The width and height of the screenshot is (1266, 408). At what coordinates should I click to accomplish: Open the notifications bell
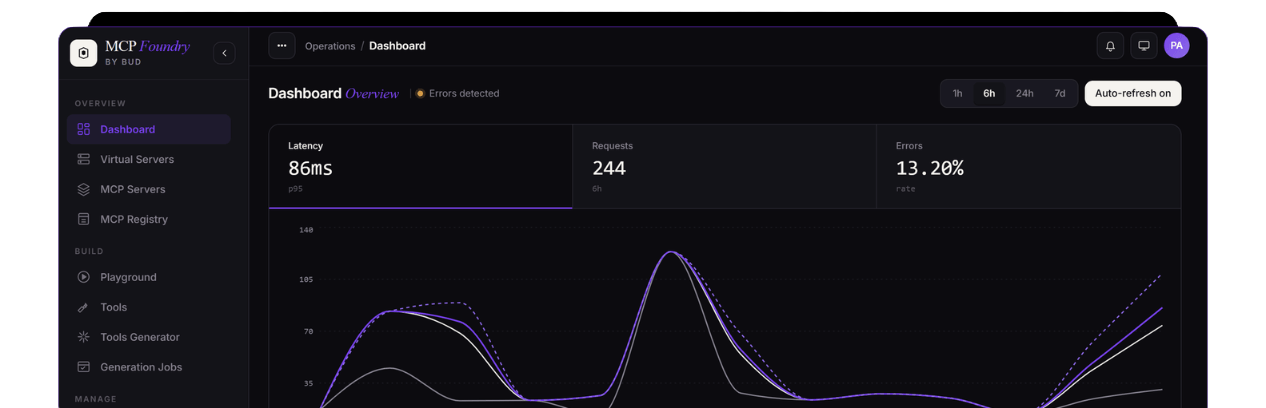point(1110,46)
